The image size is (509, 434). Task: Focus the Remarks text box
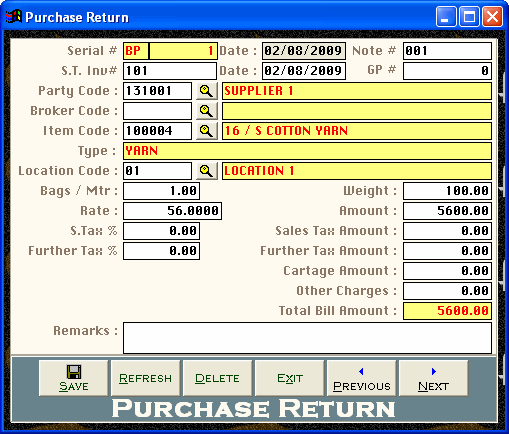pos(307,338)
